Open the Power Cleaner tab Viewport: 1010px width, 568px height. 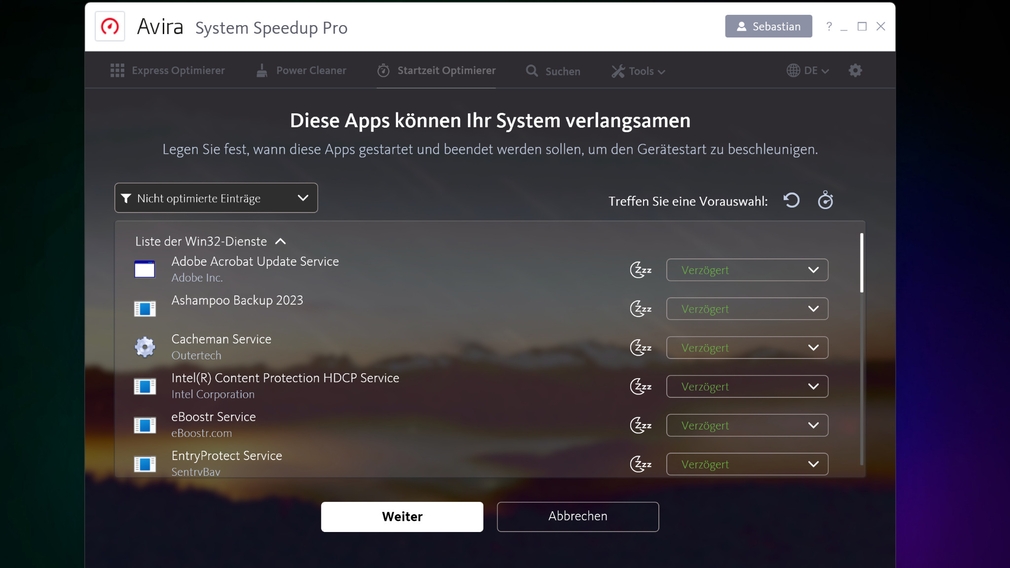tap(301, 71)
